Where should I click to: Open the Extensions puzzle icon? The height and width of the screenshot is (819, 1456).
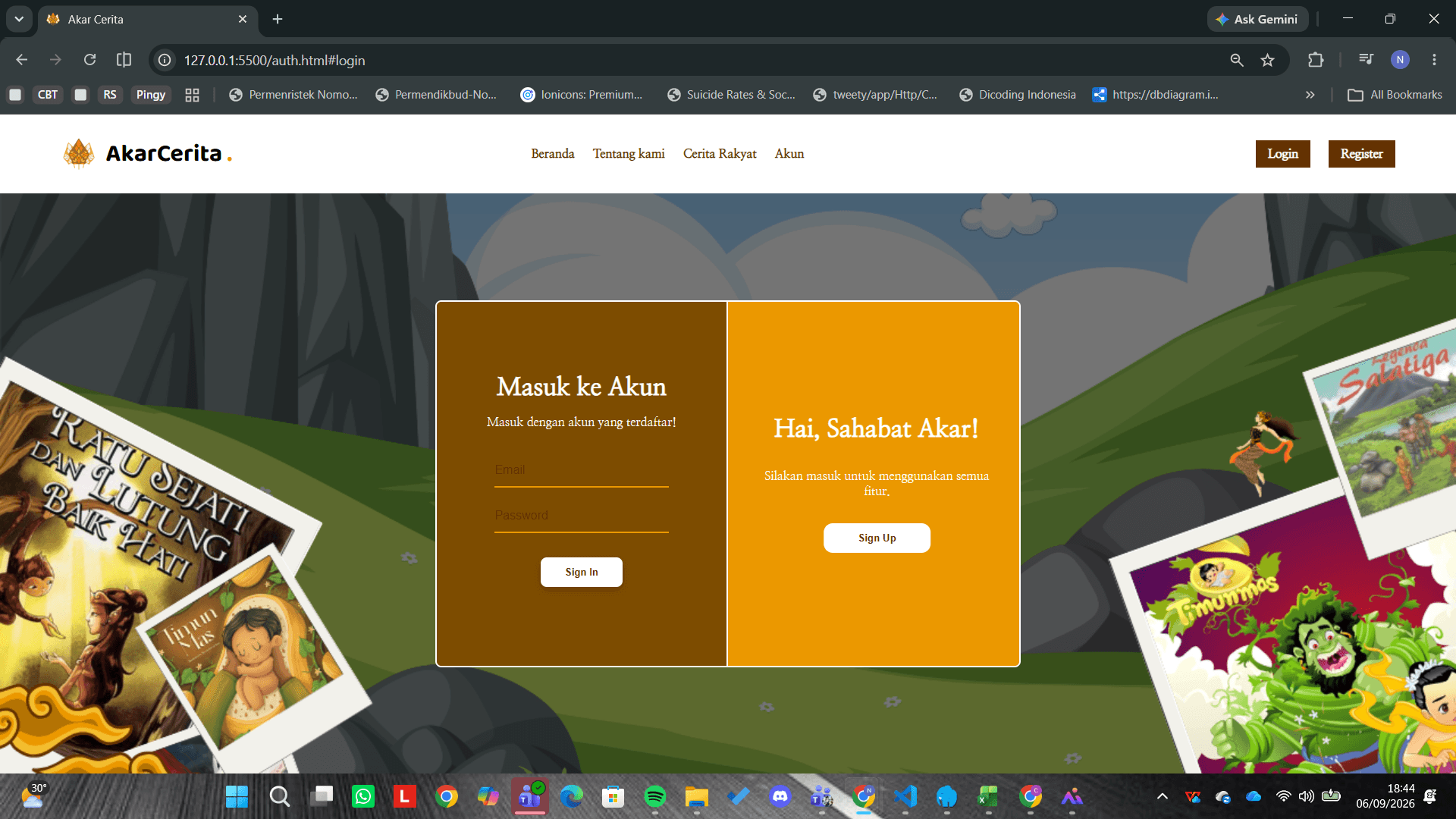[1316, 60]
